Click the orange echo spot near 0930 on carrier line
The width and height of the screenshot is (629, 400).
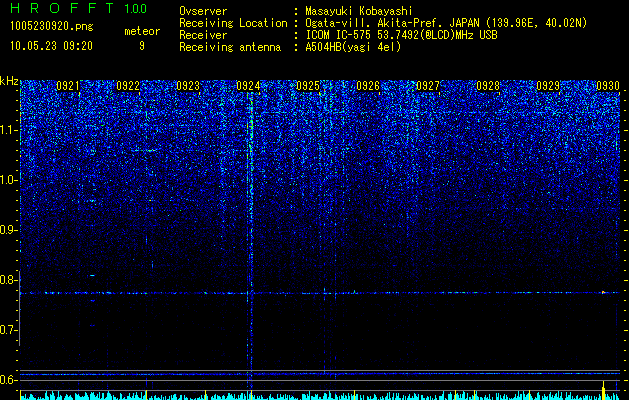(x=603, y=292)
